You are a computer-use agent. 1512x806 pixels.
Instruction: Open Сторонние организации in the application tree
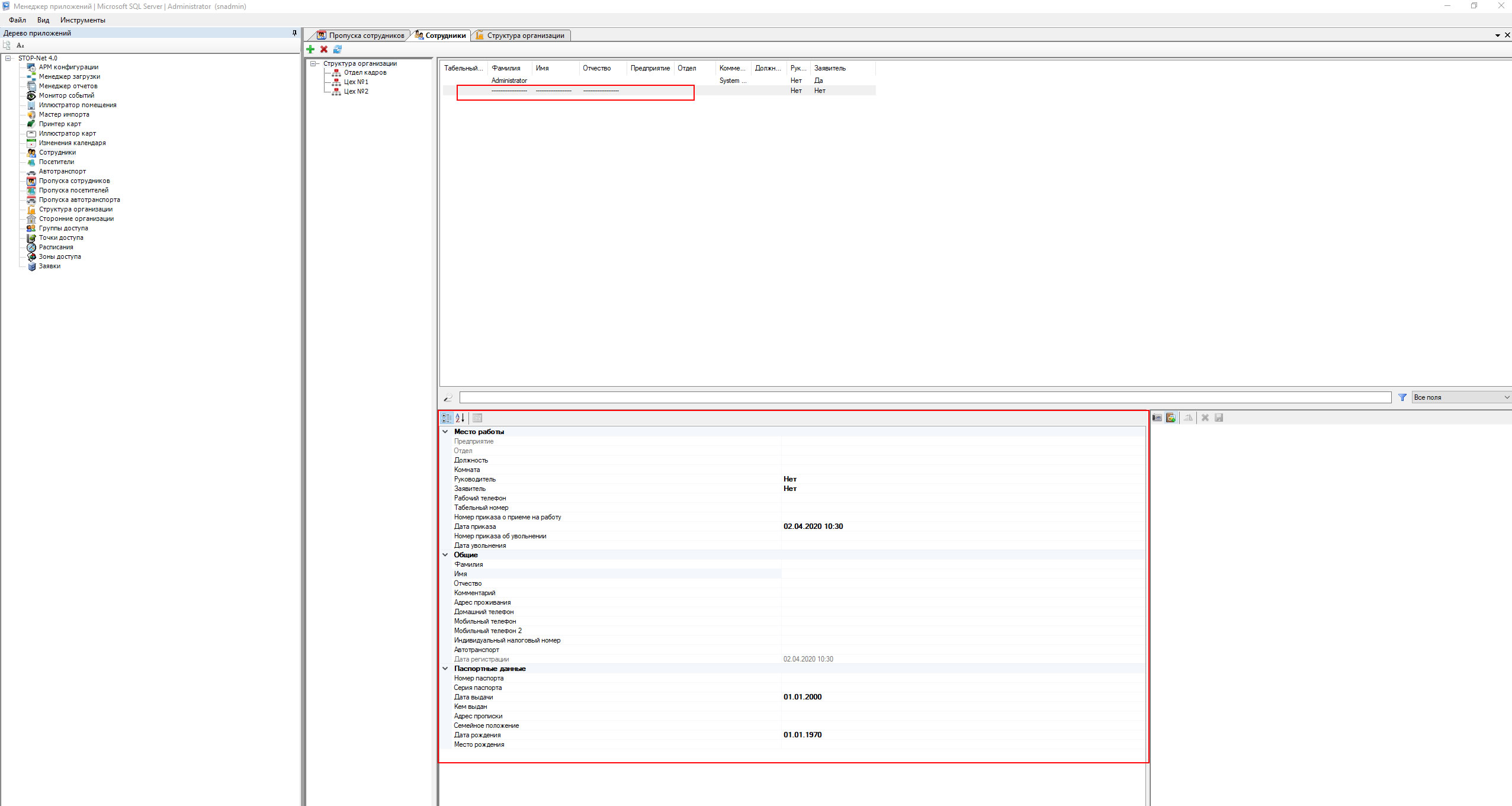tap(76, 219)
